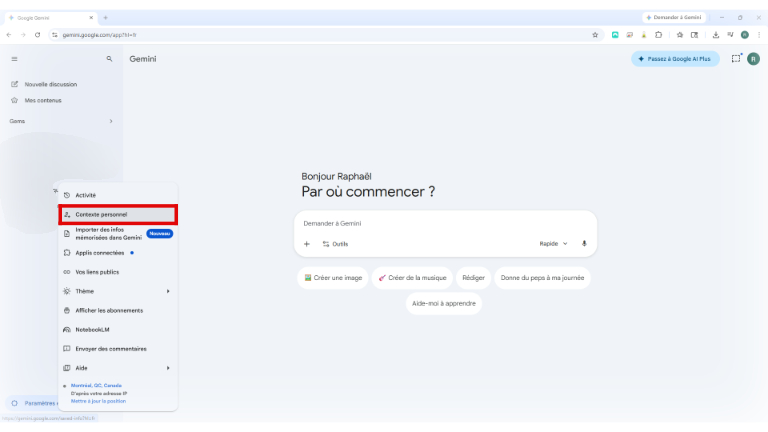Click the hamburger menu icon in the sidebar
768x432 pixels.
[x=14, y=59]
